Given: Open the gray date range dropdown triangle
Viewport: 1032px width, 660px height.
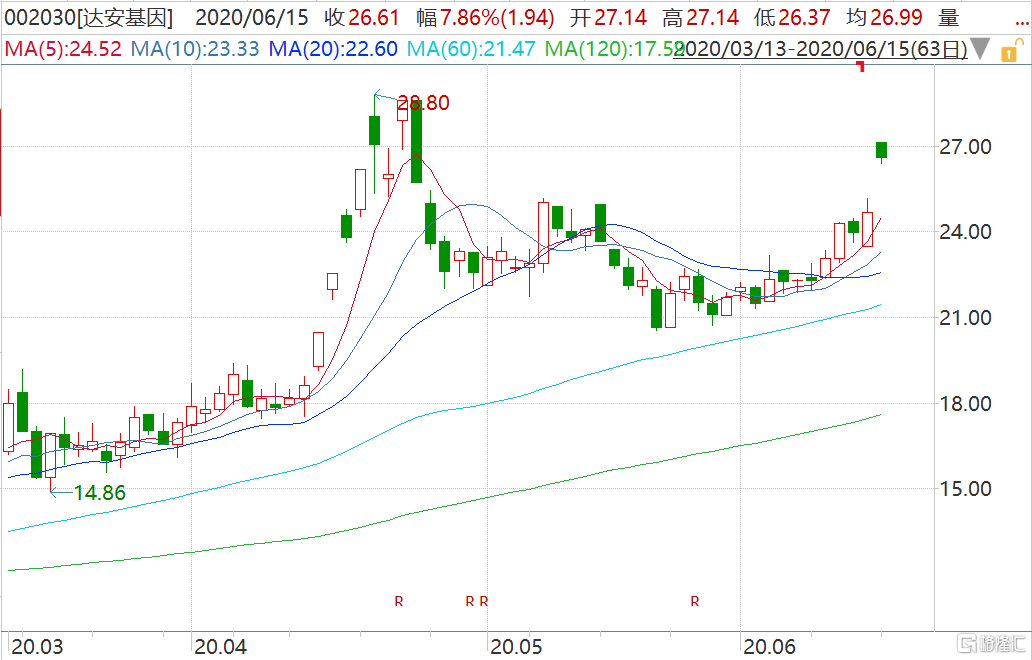Looking at the screenshot, I should click(980, 49).
